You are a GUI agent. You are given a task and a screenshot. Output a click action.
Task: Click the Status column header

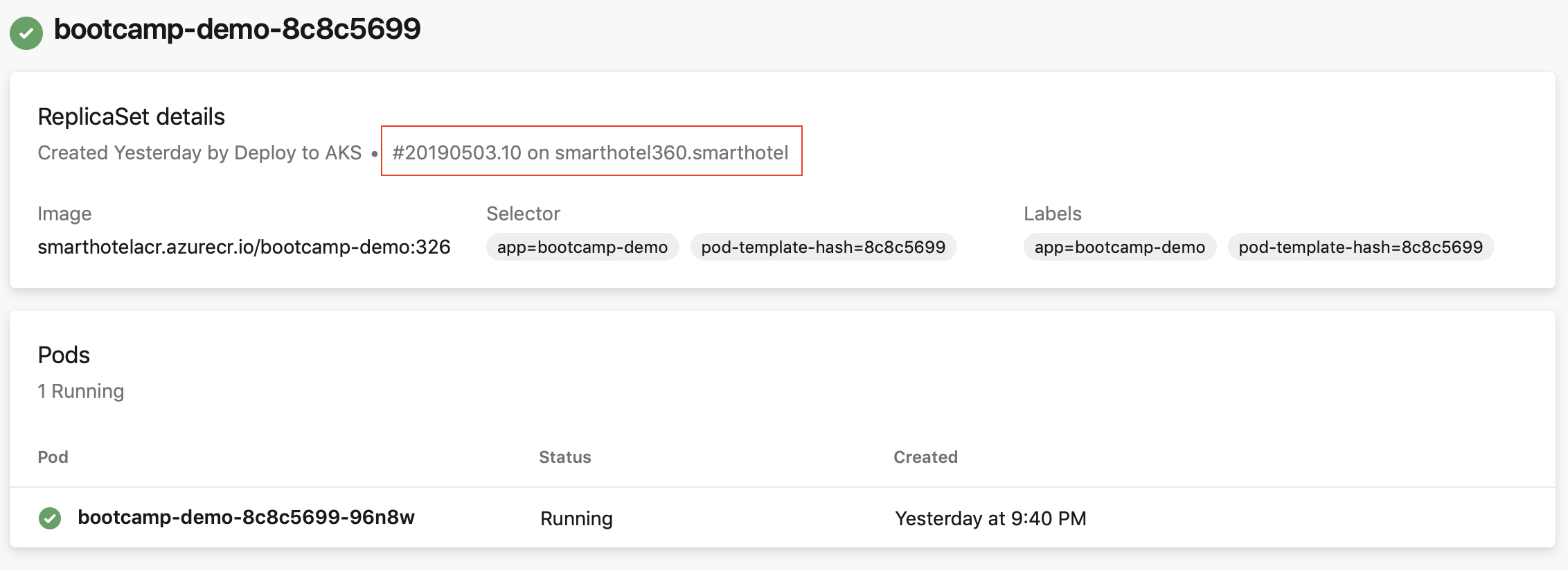pos(565,457)
